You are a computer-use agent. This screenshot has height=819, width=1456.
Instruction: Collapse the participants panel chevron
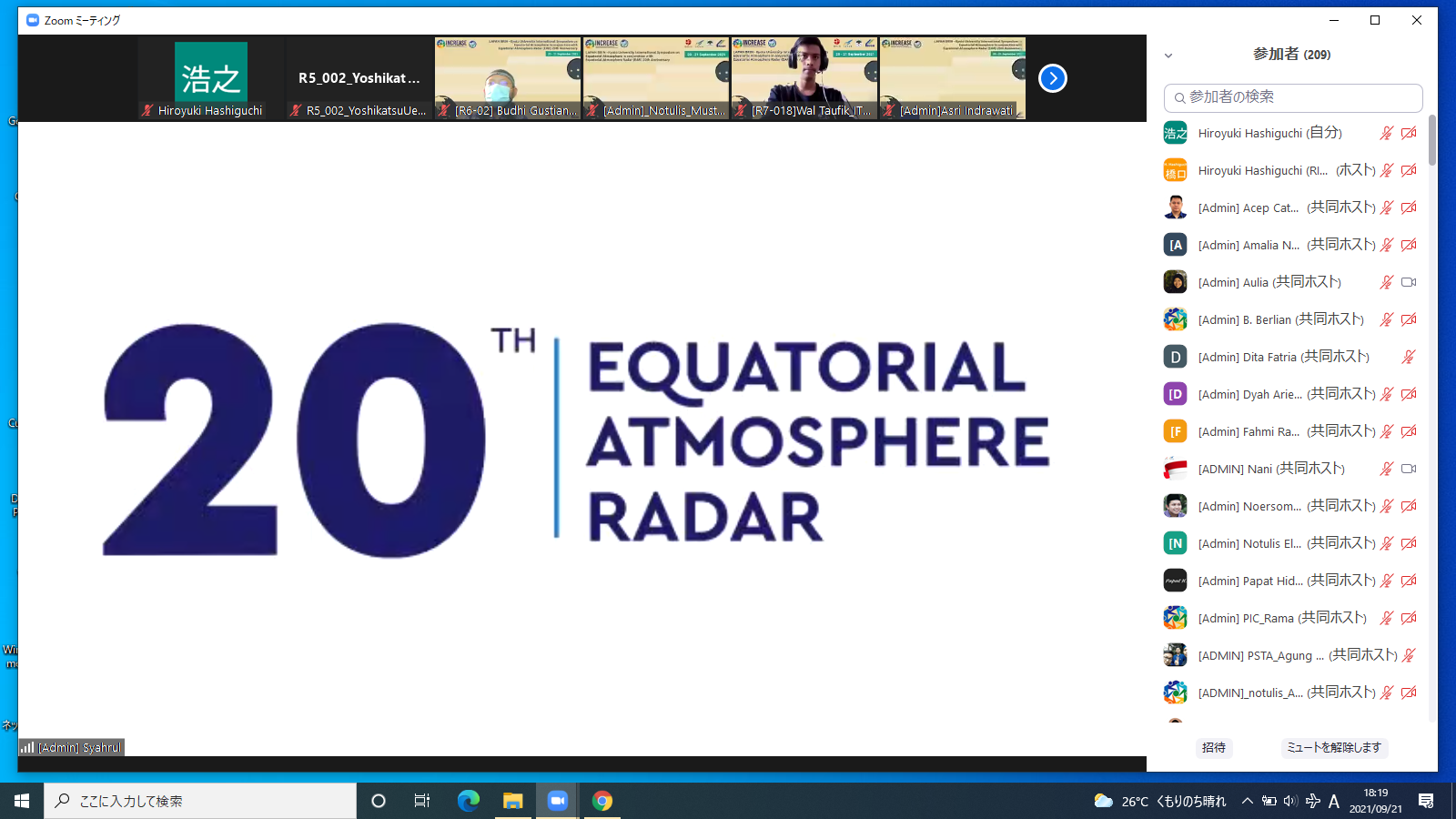(x=1168, y=56)
